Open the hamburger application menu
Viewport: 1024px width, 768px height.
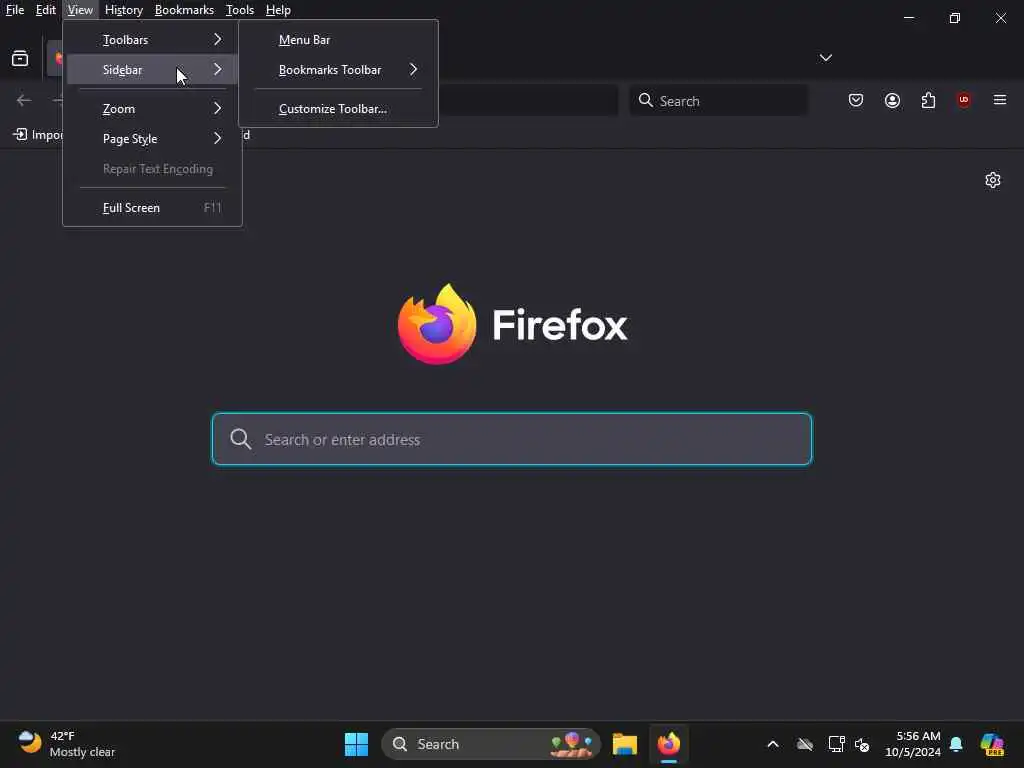1000,101
